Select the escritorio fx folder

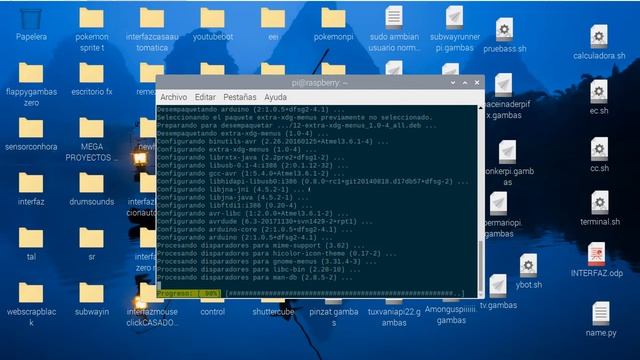tap(91, 73)
